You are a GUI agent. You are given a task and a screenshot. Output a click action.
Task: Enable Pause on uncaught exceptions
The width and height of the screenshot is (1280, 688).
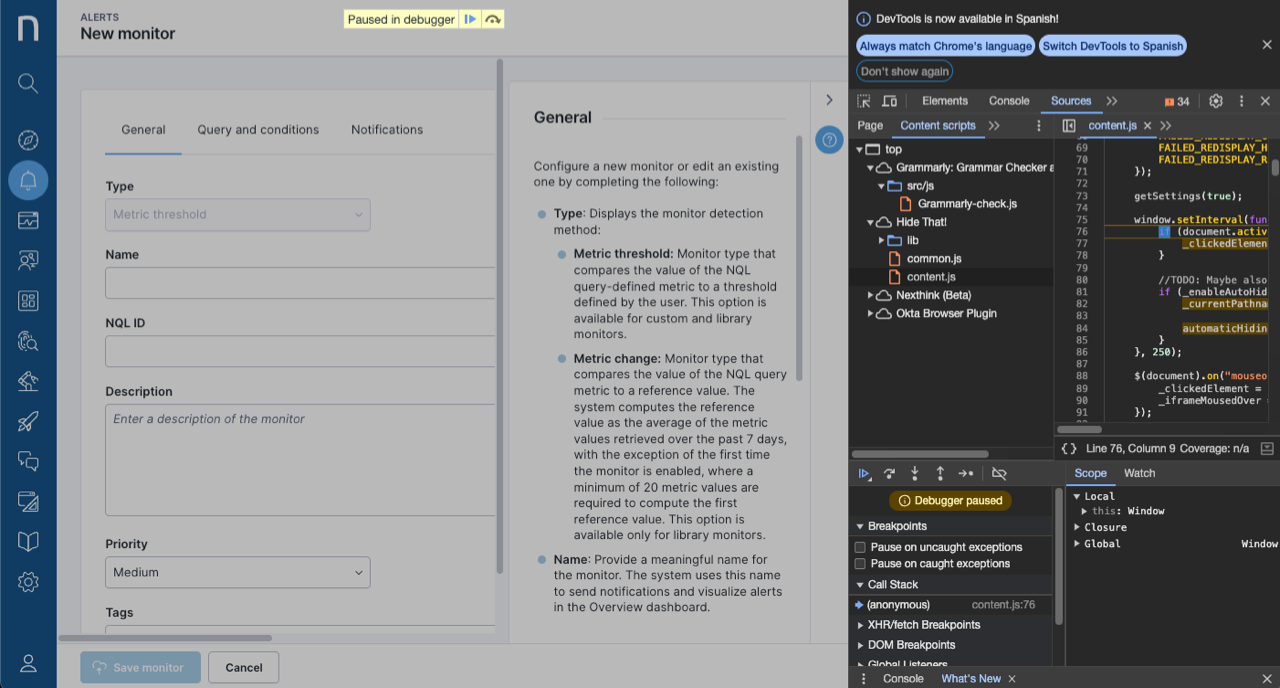[x=860, y=547]
